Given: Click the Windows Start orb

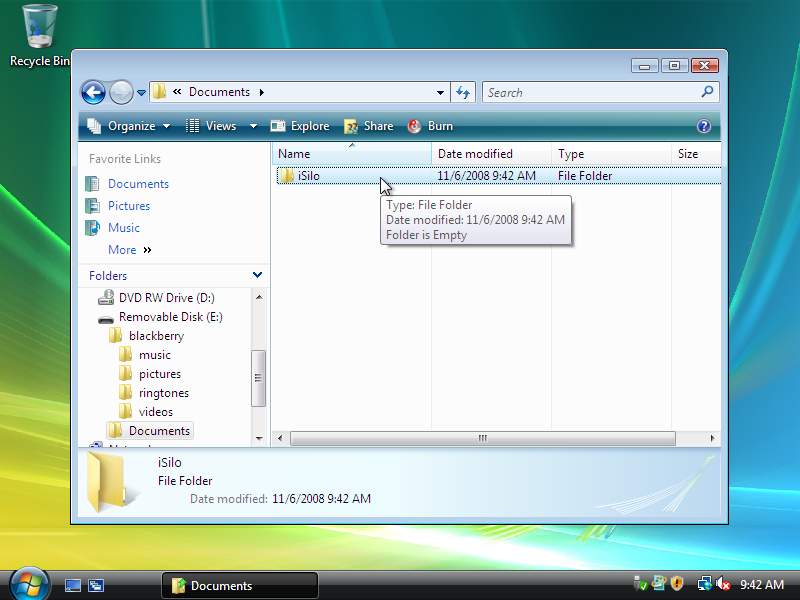Looking at the screenshot, I should [x=28, y=584].
